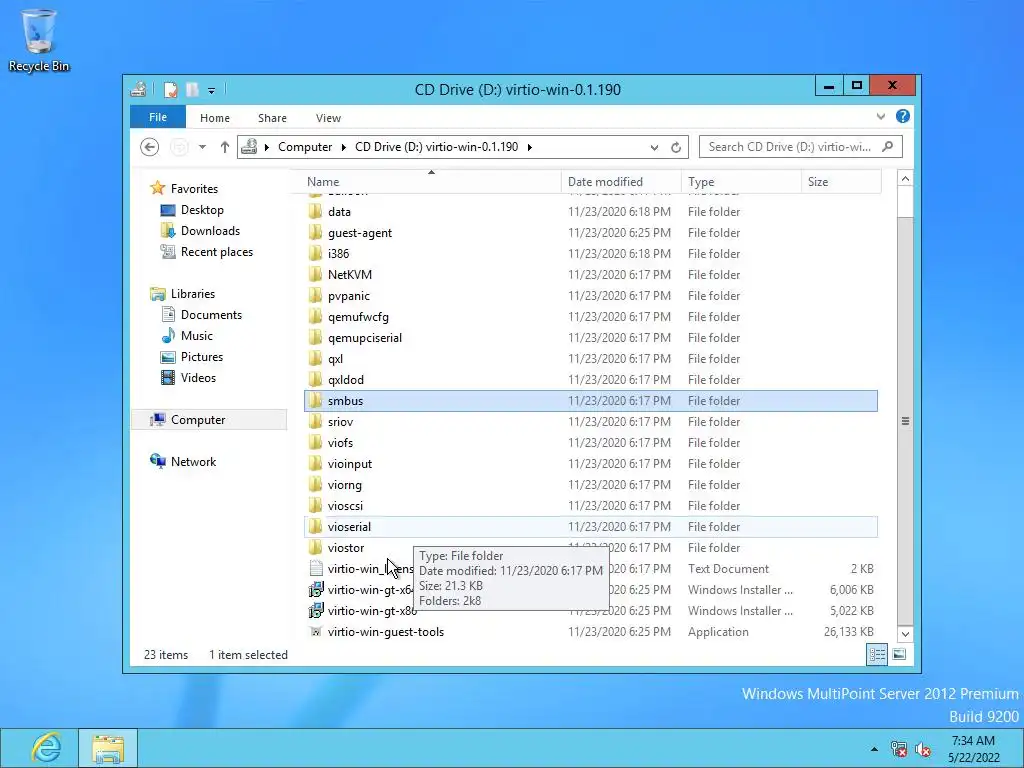
Task: Click the search magnifier icon
Action: tap(888, 147)
